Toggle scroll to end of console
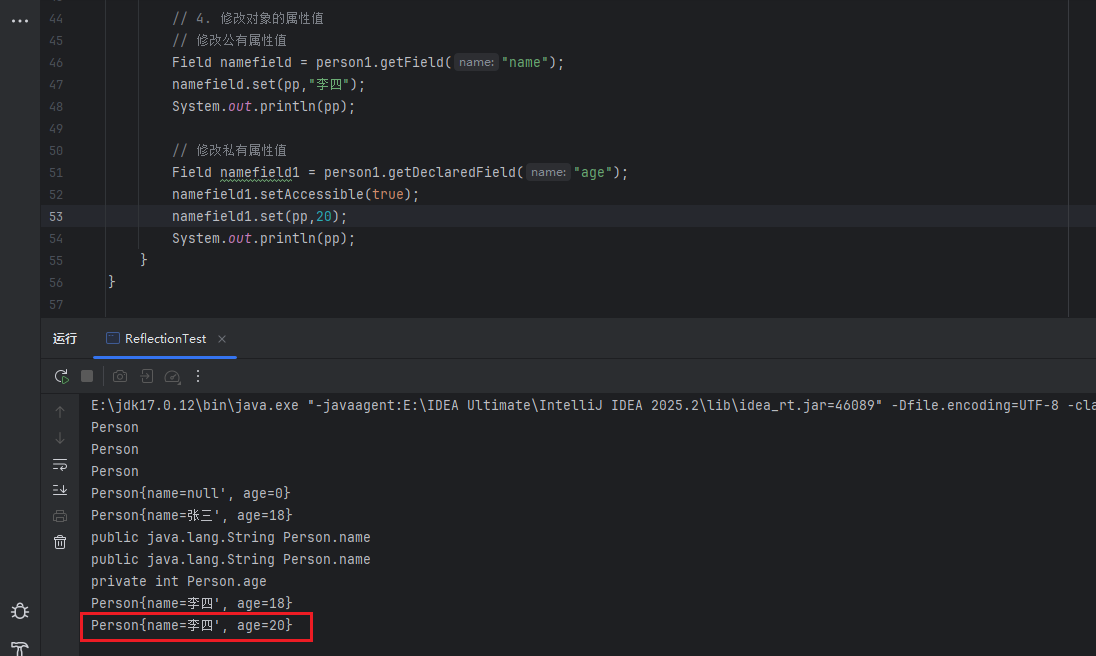The image size is (1096, 656). (60, 489)
